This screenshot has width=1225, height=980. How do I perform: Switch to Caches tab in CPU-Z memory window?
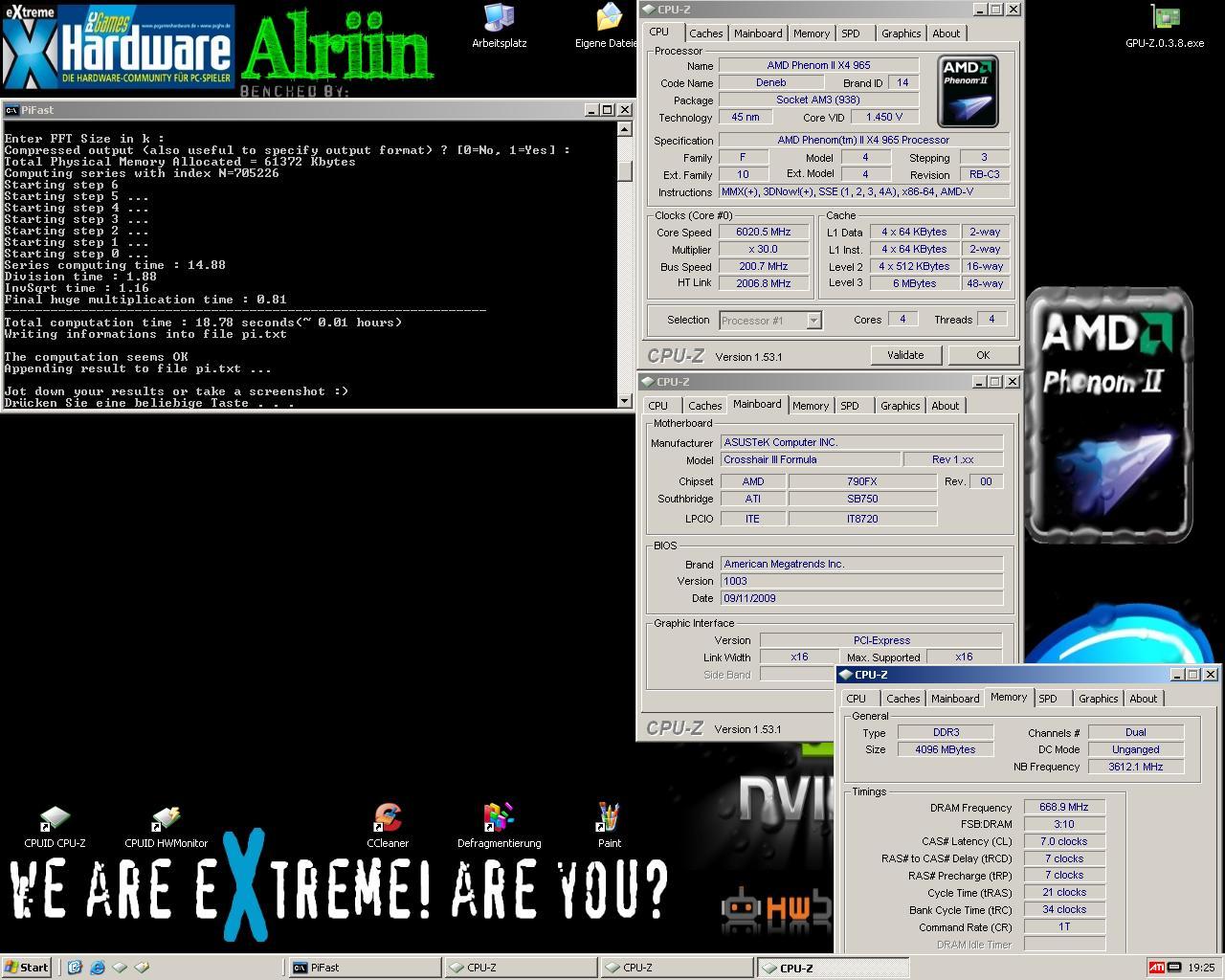[903, 699]
